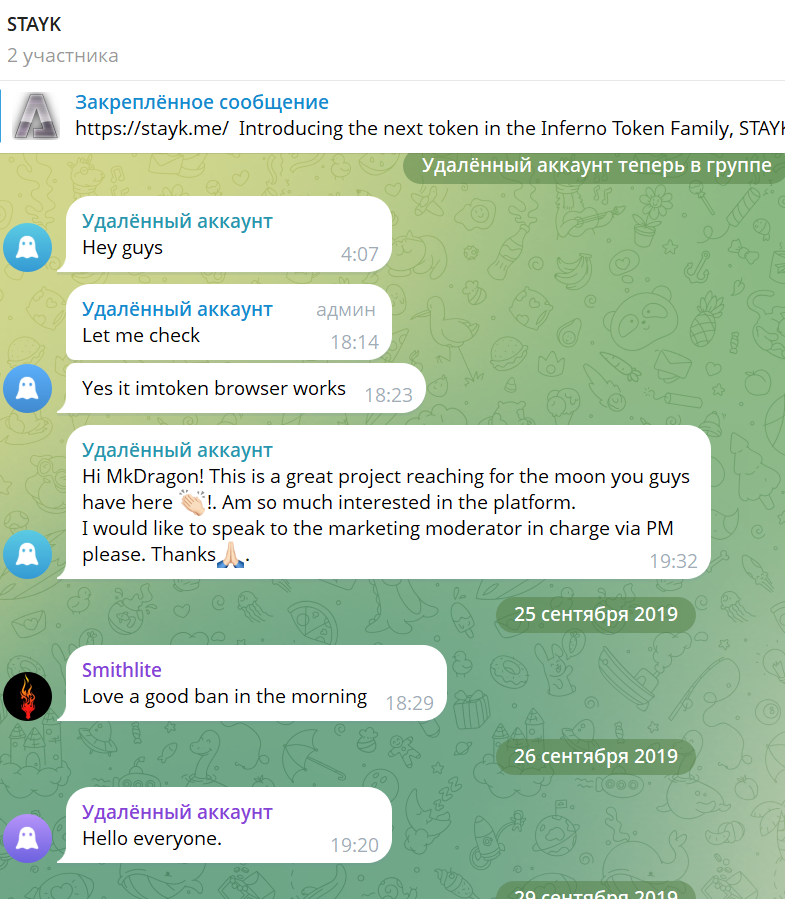Jump to the "25 сентября 2019" date badge
The width and height of the screenshot is (785, 899).
[596, 614]
